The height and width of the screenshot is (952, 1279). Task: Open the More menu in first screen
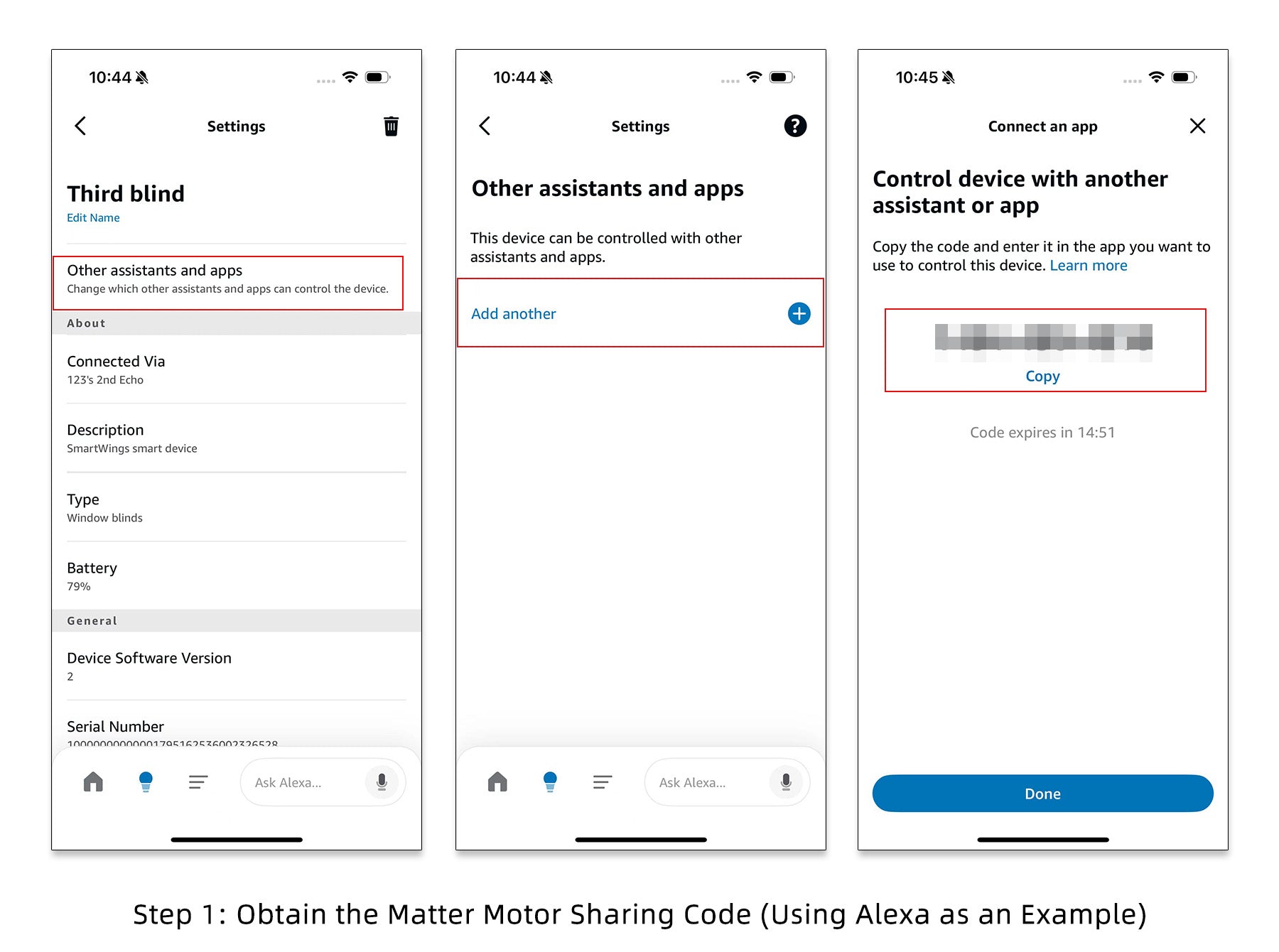[x=198, y=782]
